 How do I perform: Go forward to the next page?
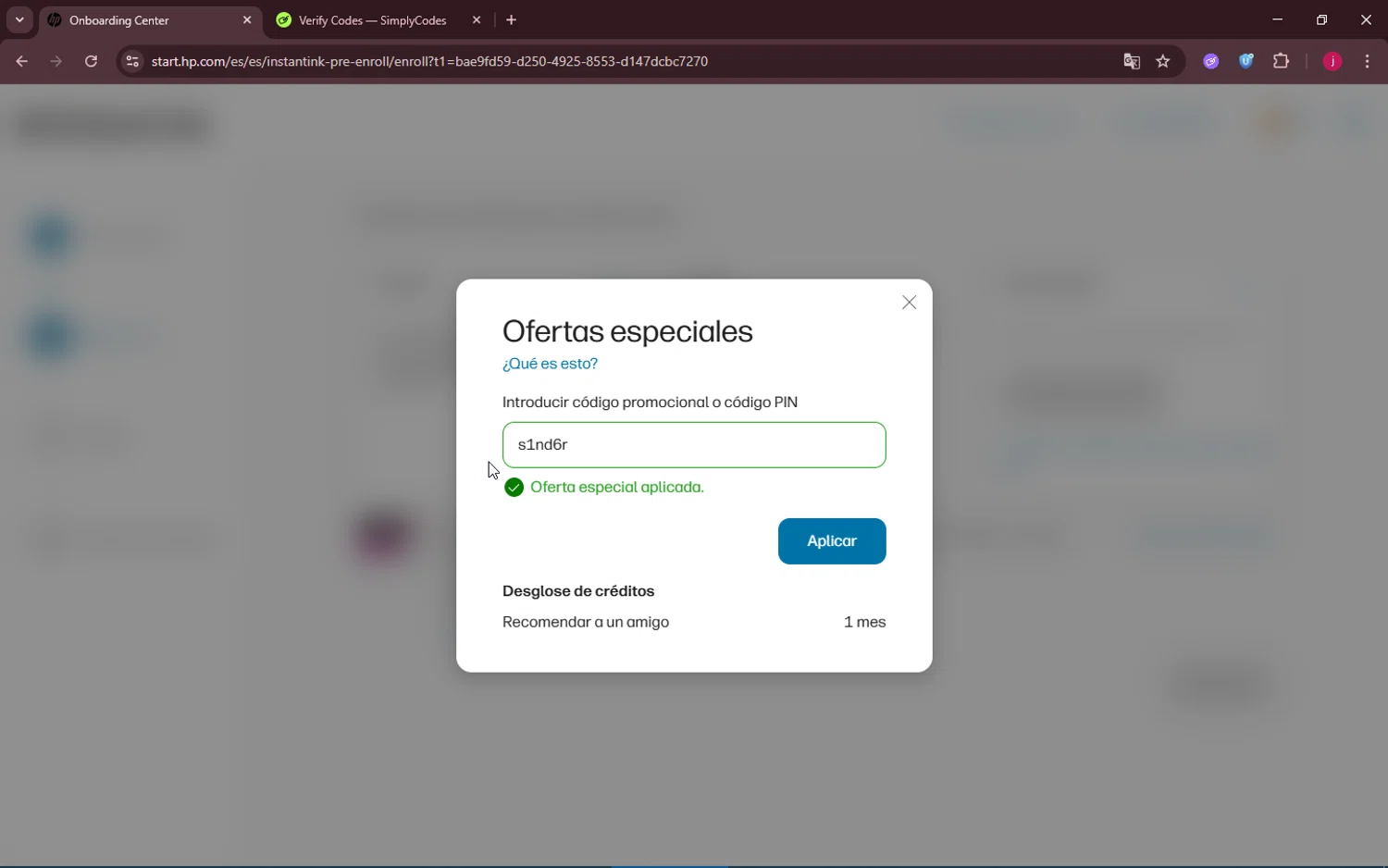tap(56, 61)
